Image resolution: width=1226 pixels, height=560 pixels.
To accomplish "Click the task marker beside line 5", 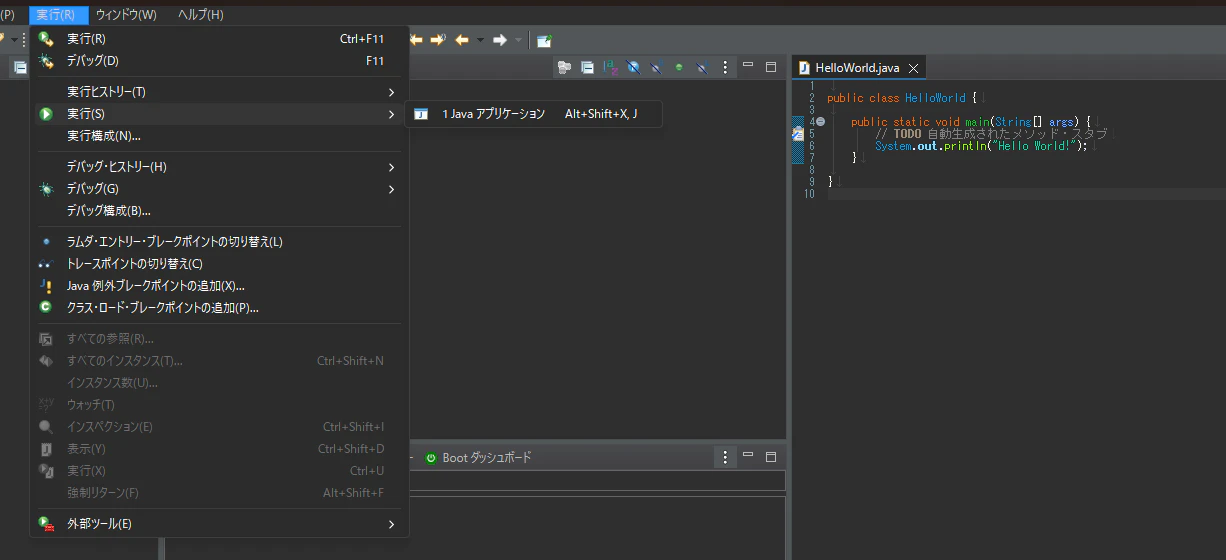I will 798,133.
